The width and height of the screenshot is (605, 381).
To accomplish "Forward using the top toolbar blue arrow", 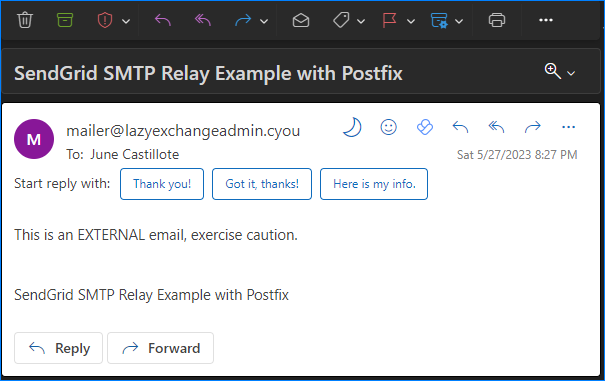I will pyautogui.click(x=243, y=20).
